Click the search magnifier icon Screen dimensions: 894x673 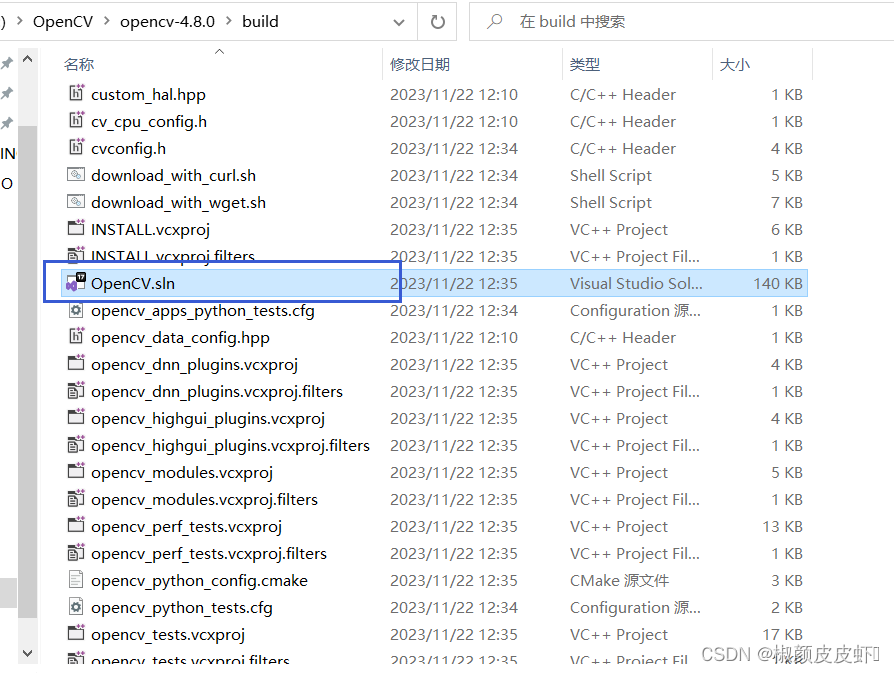(494, 21)
